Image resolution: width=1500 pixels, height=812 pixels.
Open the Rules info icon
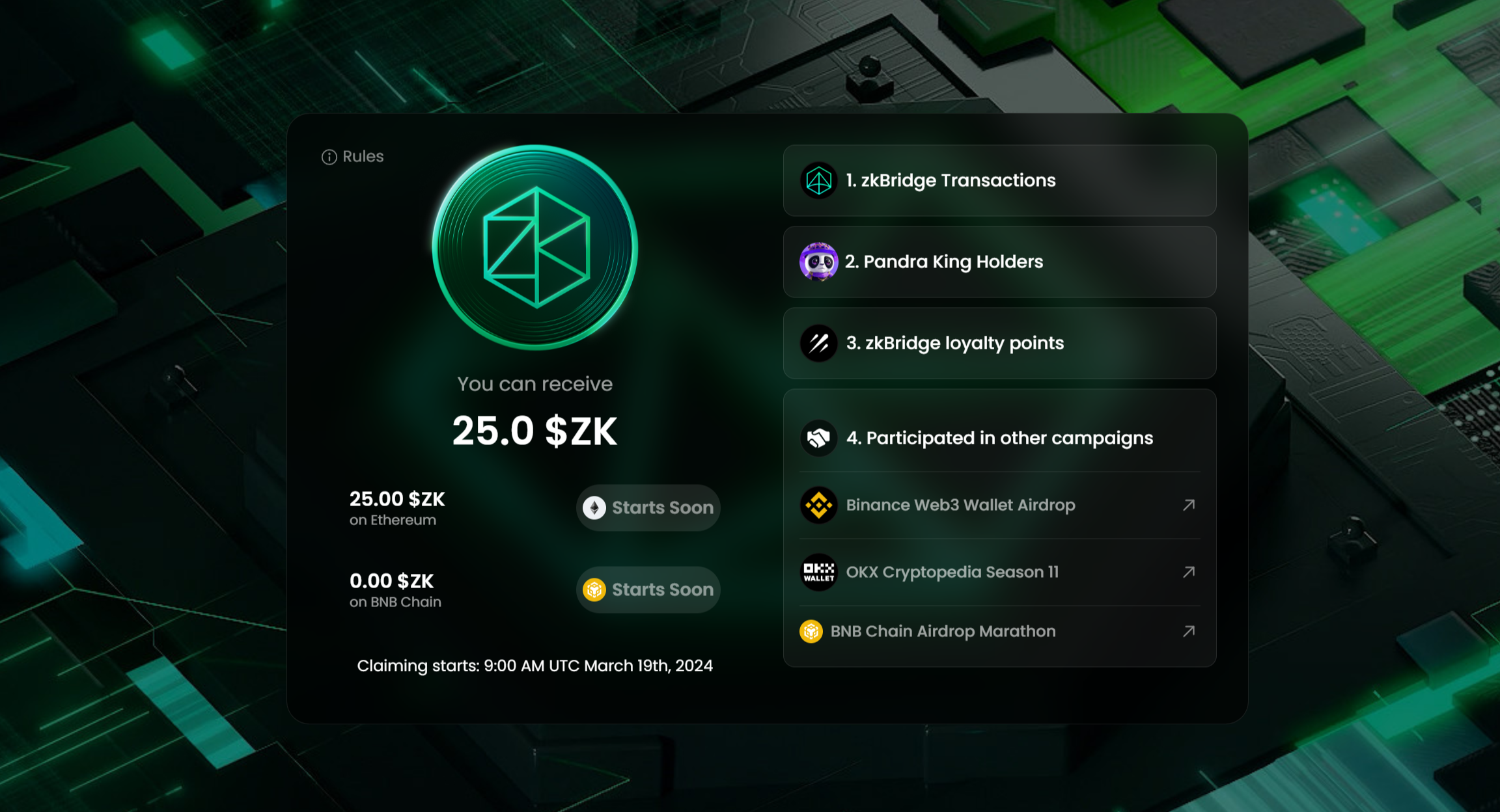point(329,157)
